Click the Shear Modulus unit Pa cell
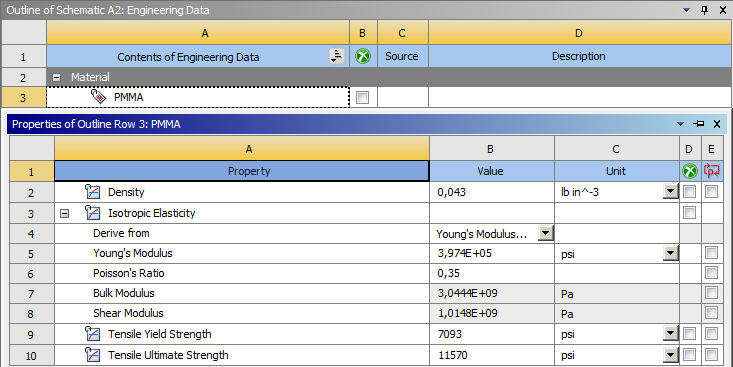 pyautogui.click(x=616, y=313)
